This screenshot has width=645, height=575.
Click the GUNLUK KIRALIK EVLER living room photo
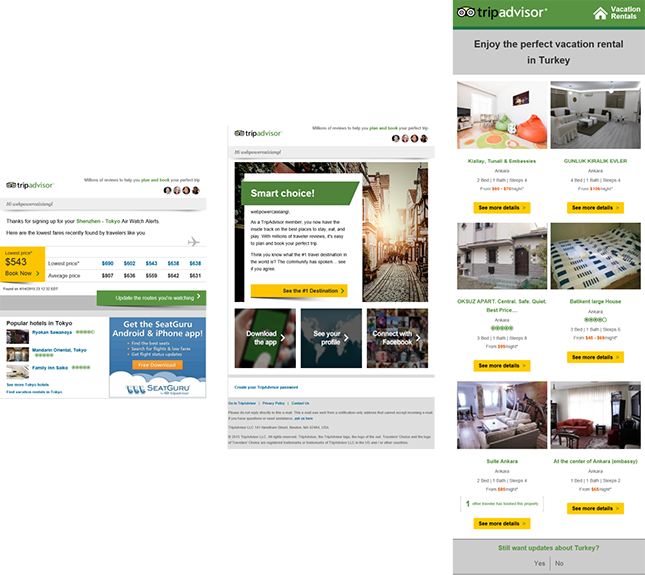pyautogui.click(x=595, y=115)
